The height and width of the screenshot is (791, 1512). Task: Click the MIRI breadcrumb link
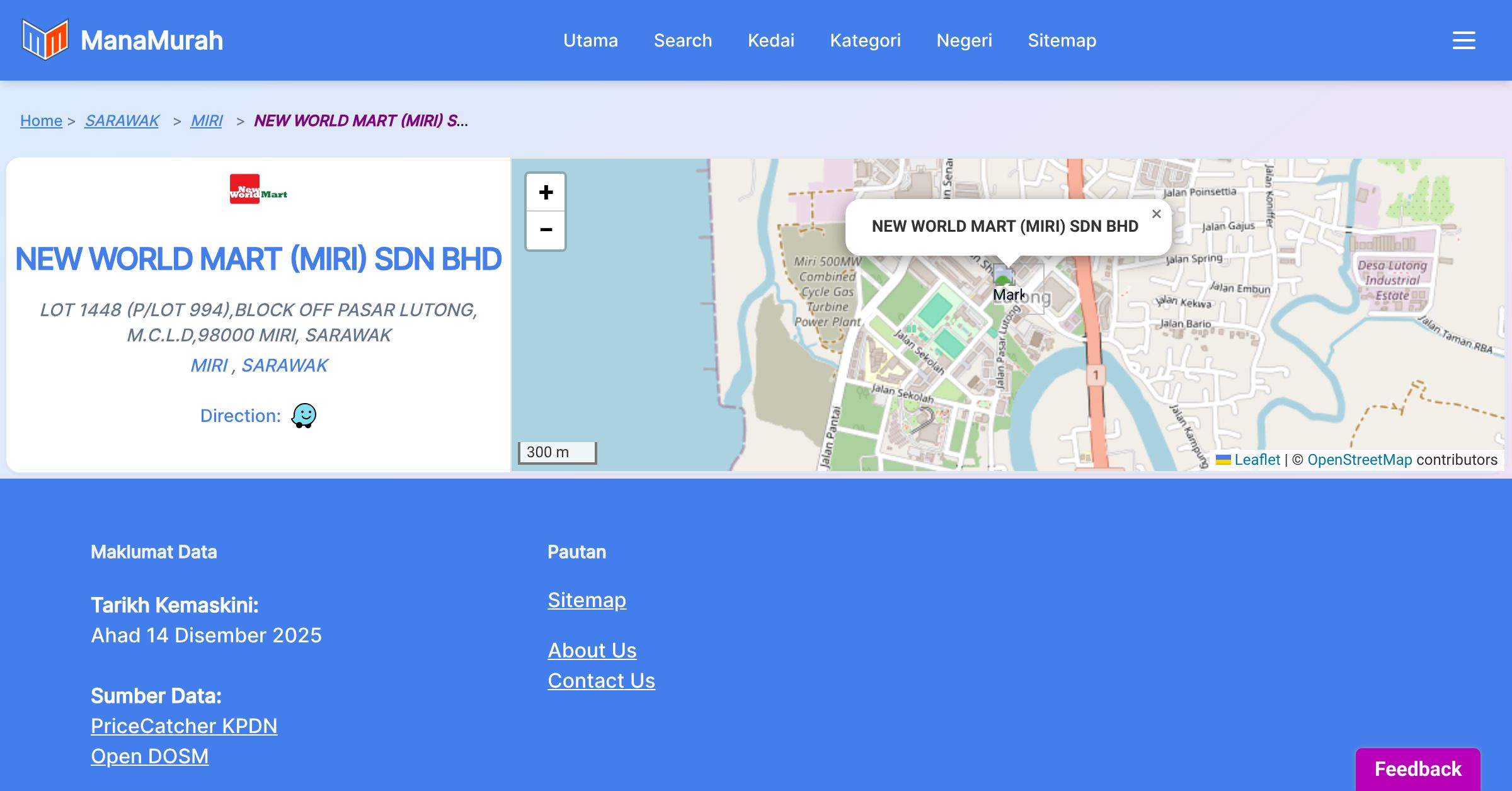(x=207, y=120)
